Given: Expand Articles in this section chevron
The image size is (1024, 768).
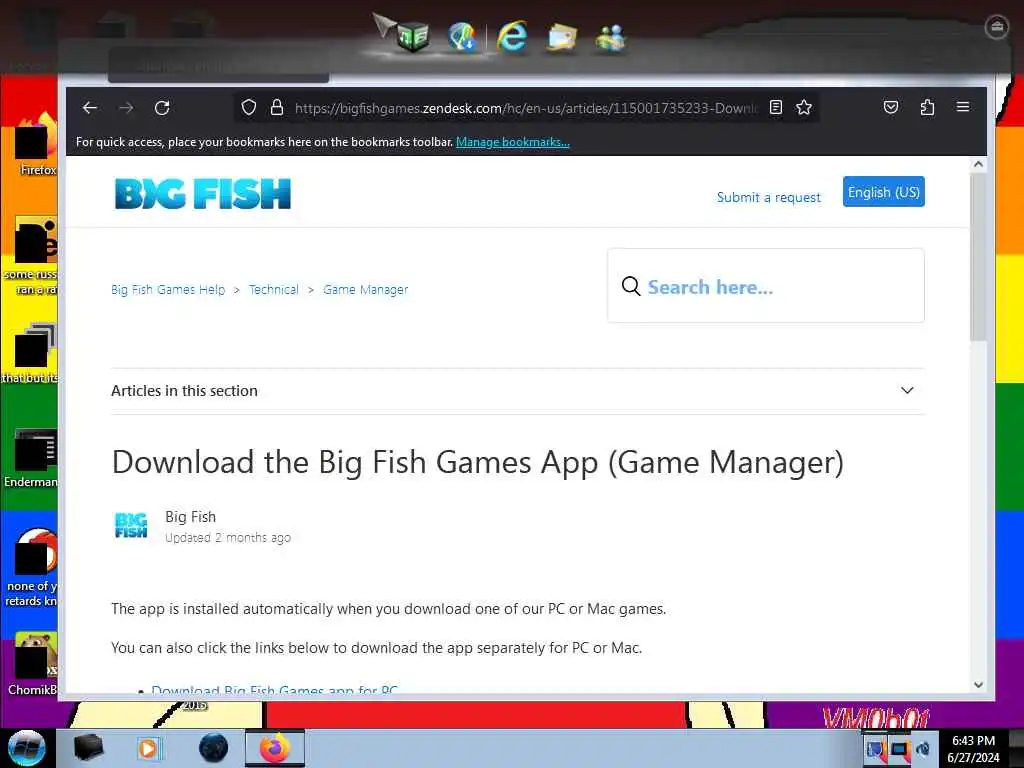Looking at the screenshot, I should (907, 391).
